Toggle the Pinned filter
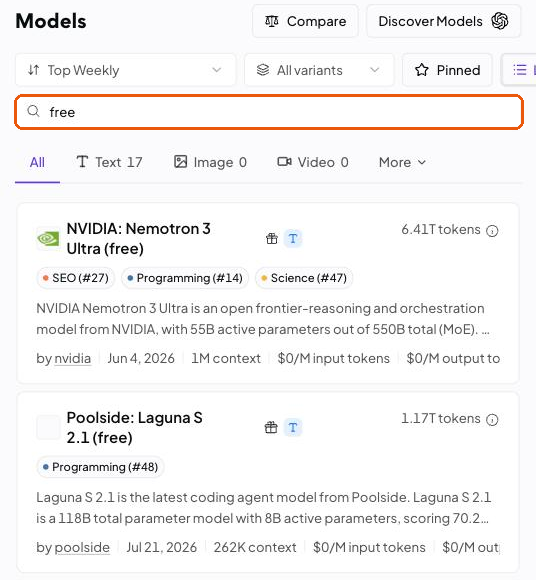This screenshot has width=536, height=580. pyautogui.click(x=447, y=70)
